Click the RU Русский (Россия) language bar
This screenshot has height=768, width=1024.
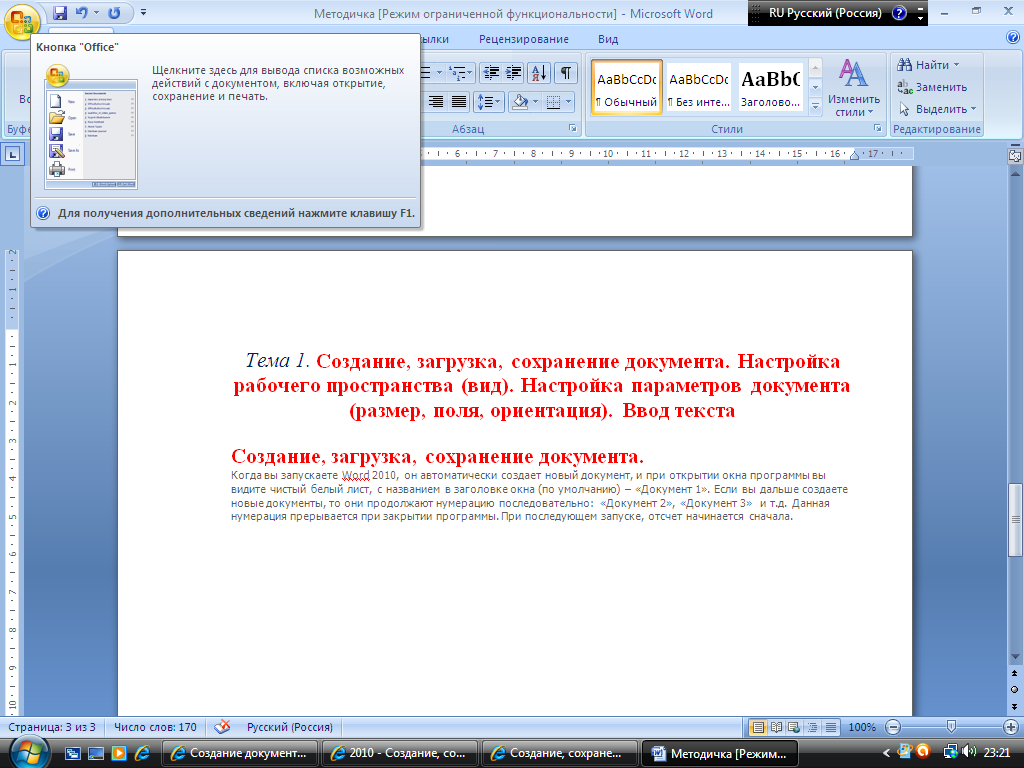[825, 13]
